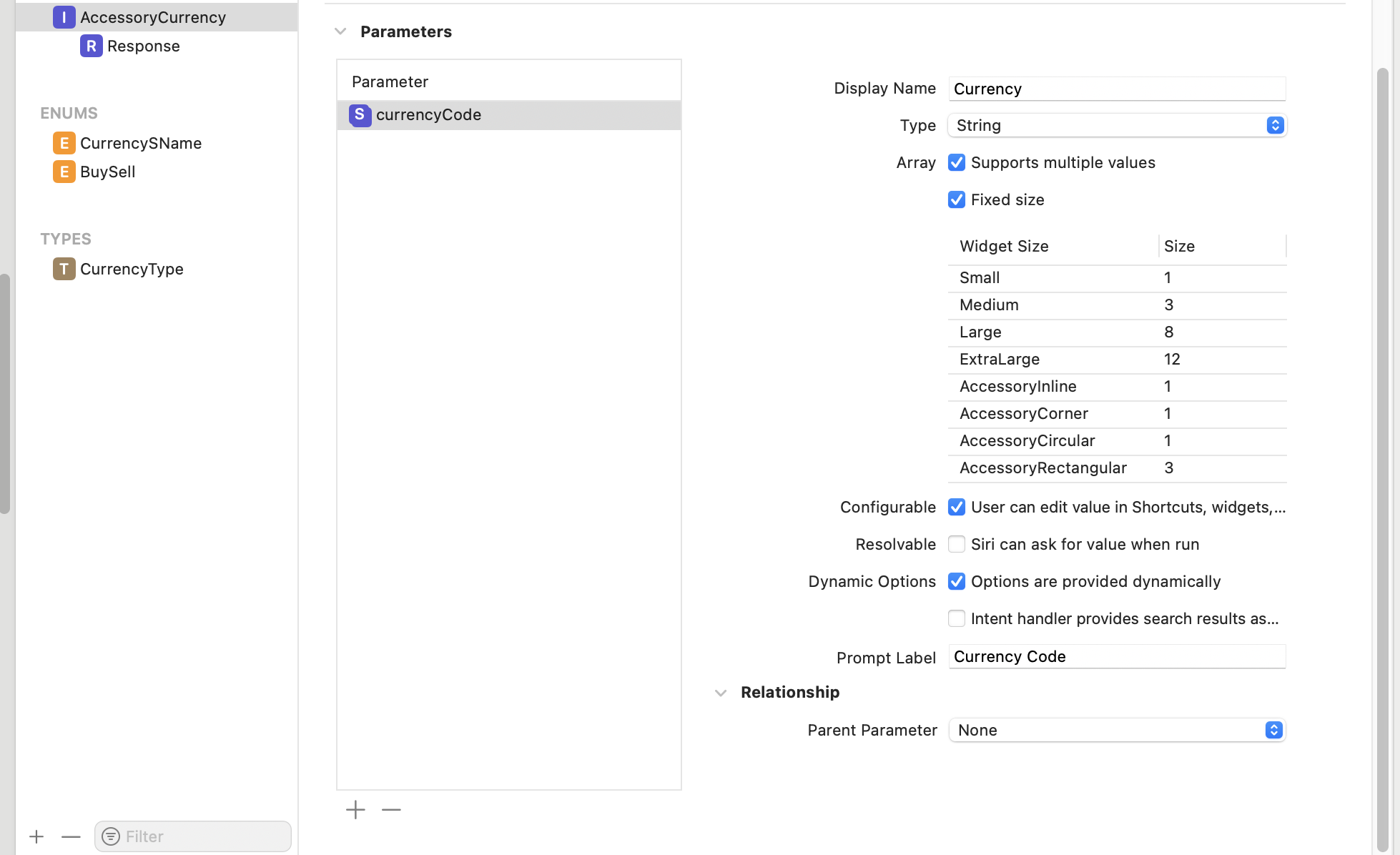Collapse the Parameters section
The height and width of the screenshot is (855, 1400).
pos(340,31)
